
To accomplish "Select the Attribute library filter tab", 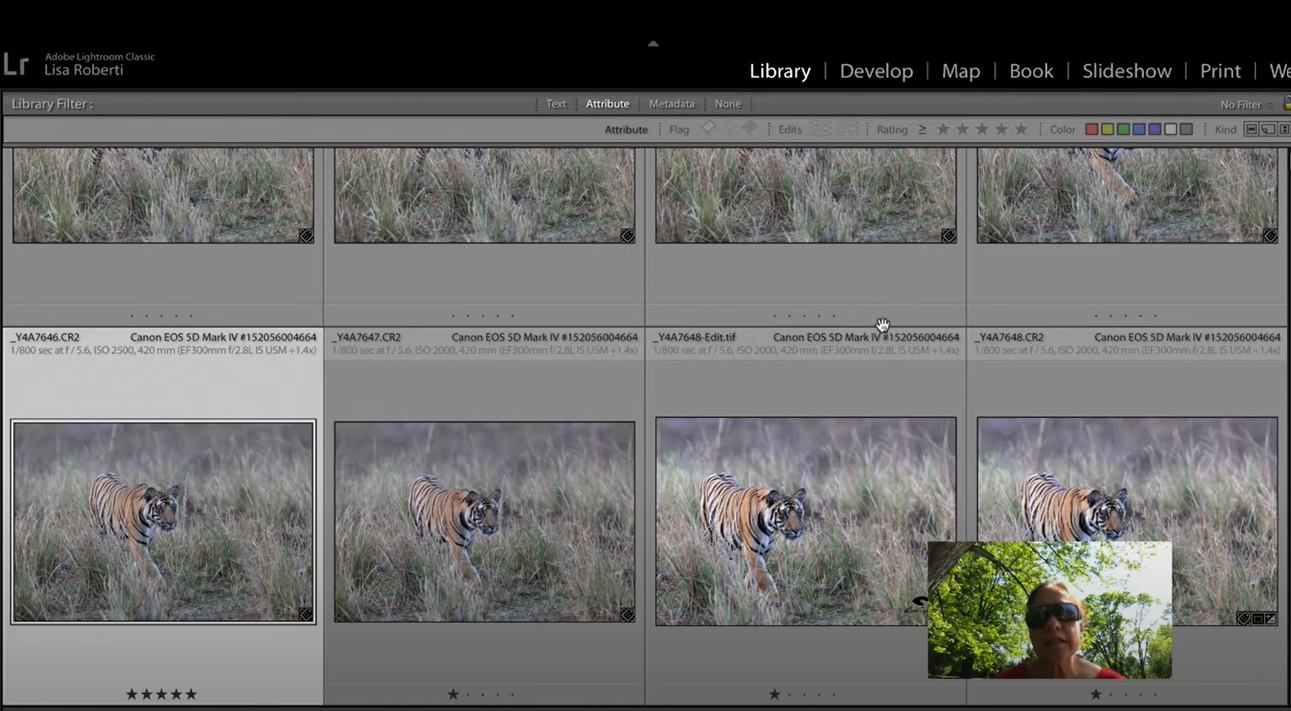I will point(607,104).
